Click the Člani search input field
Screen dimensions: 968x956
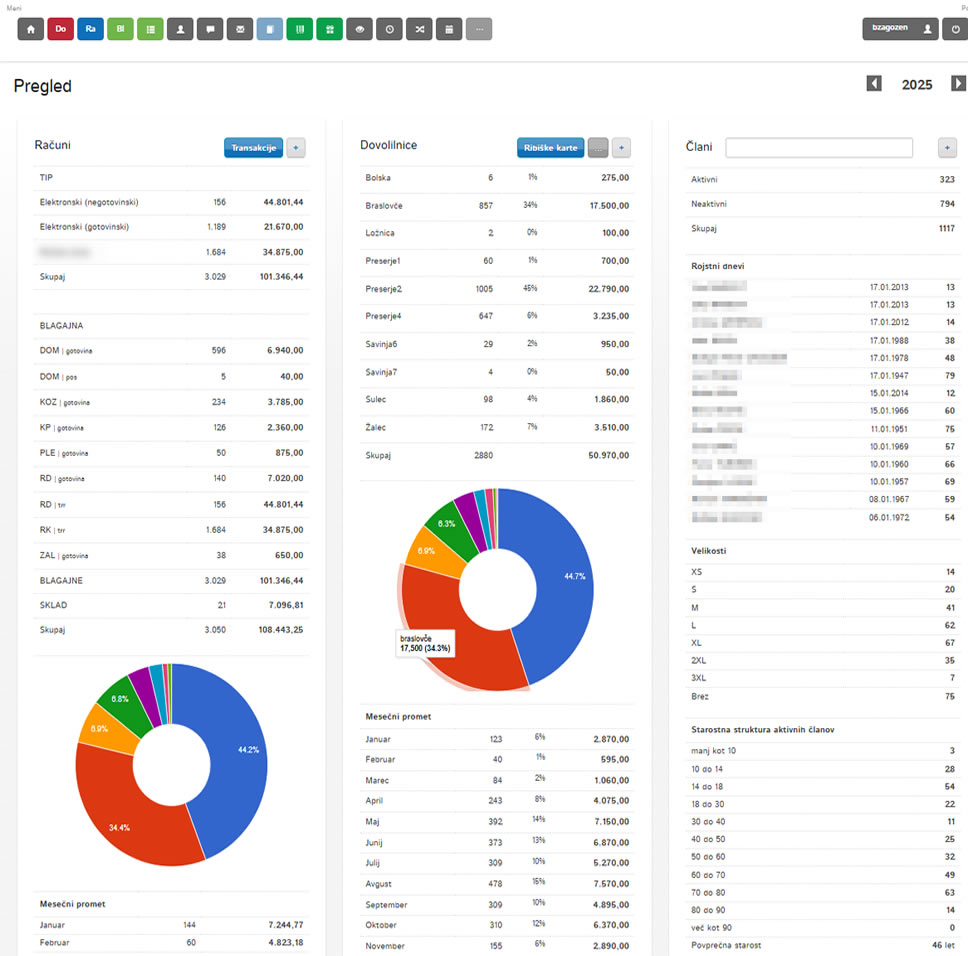click(819, 148)
